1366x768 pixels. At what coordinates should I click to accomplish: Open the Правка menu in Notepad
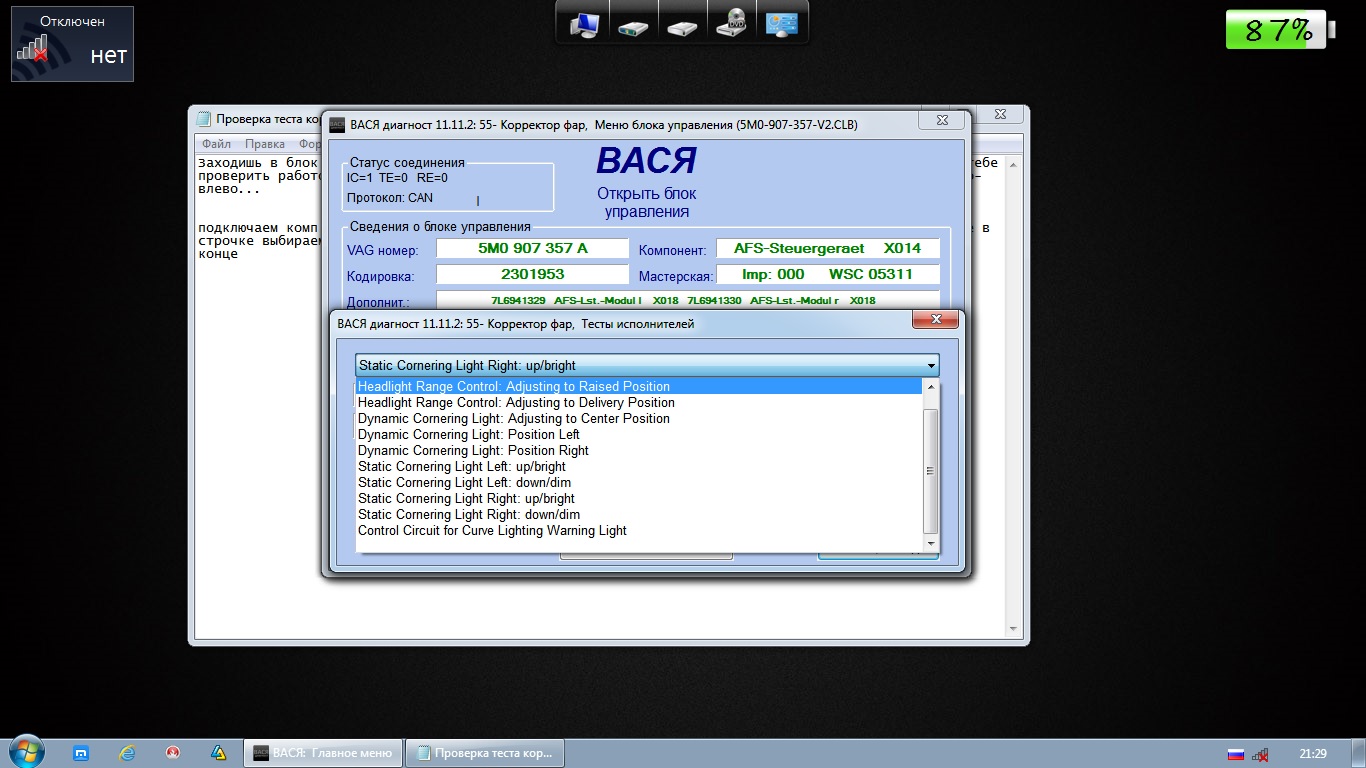point(264,144)
